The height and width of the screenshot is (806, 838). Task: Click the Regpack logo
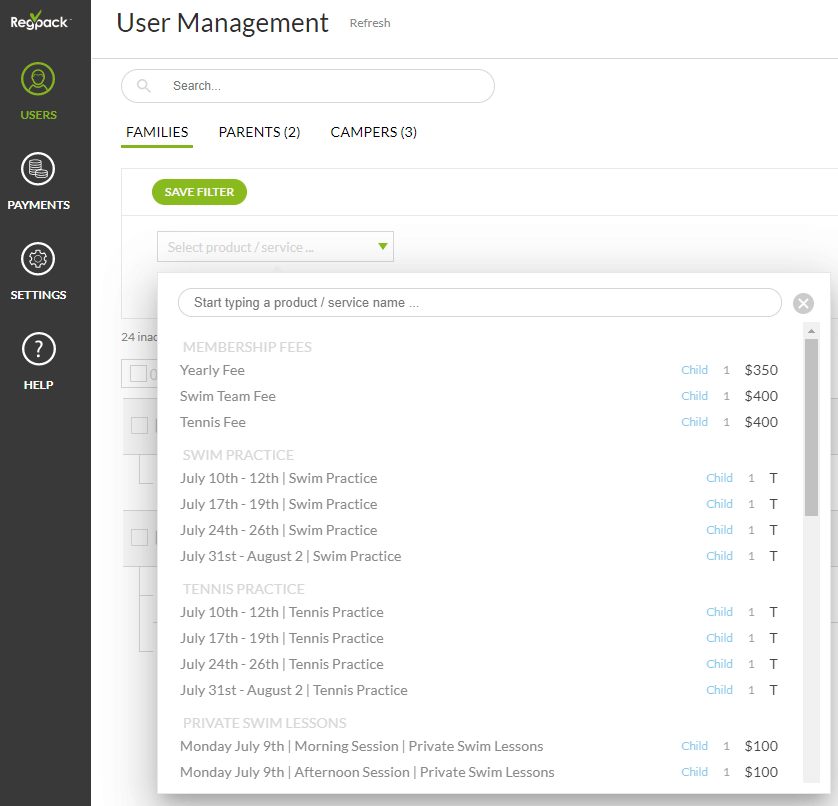click(40, 20)
